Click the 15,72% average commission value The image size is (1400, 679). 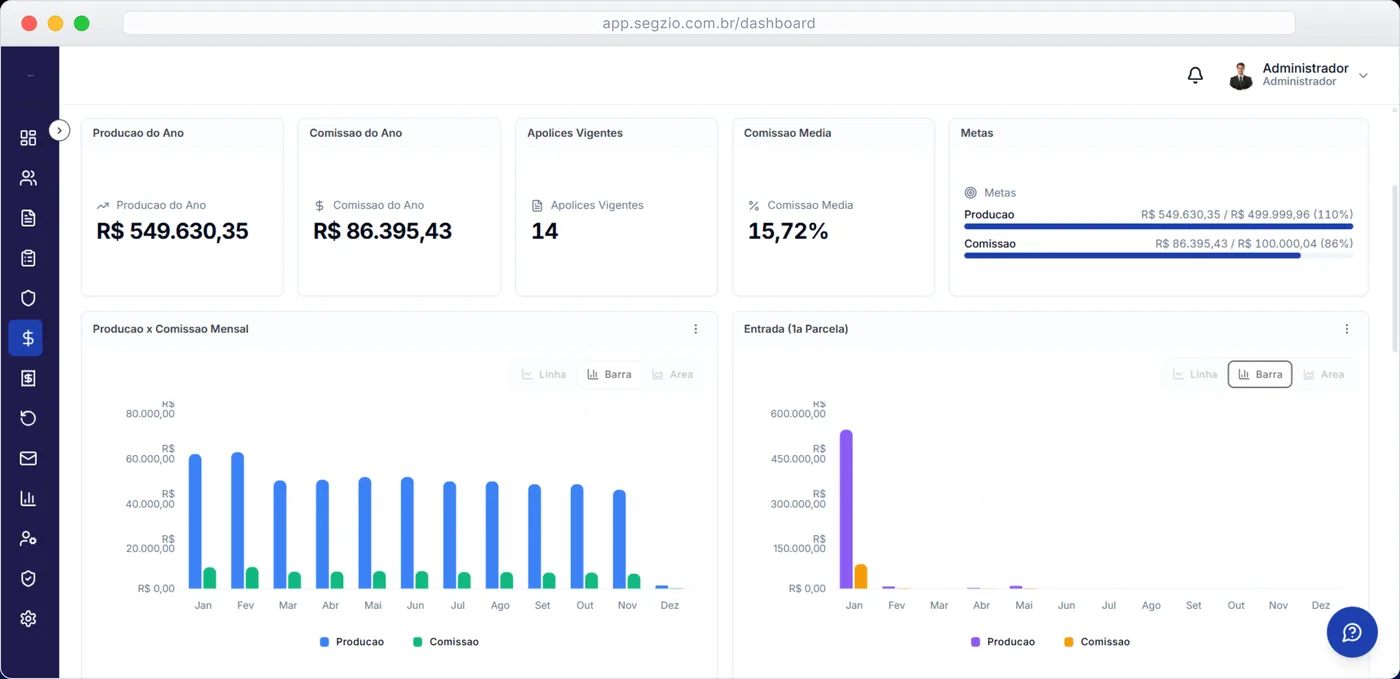[x=788, y=231]
